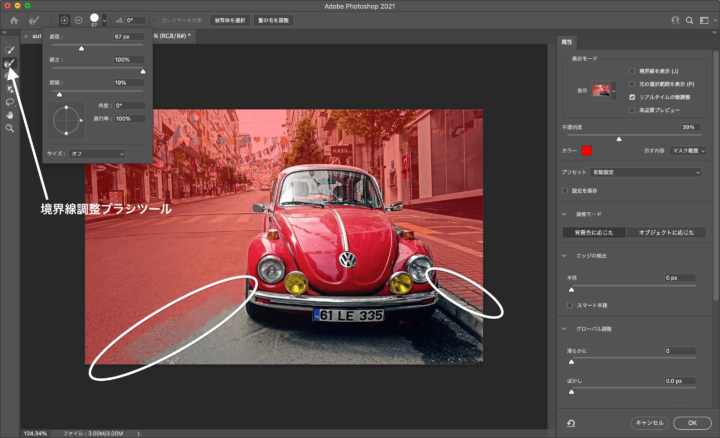Select the Zoom tool
The height and width of the screenshot is (438, 720).
(x=10, y=129)
